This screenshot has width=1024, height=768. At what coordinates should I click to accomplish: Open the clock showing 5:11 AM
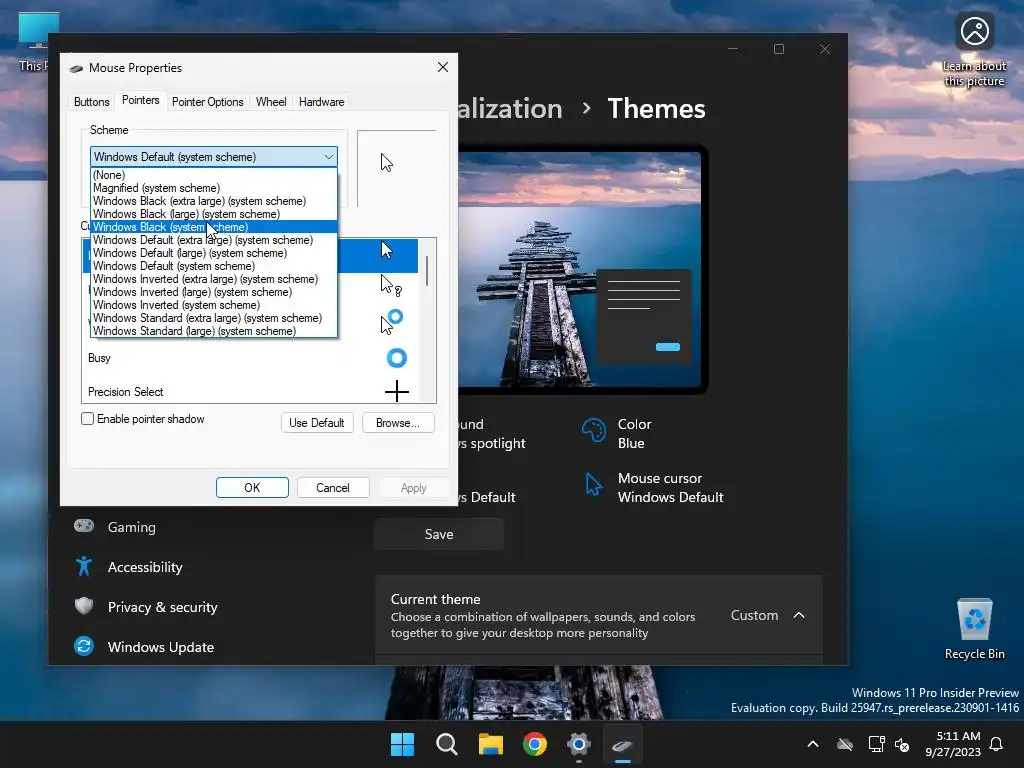(953, 744)
